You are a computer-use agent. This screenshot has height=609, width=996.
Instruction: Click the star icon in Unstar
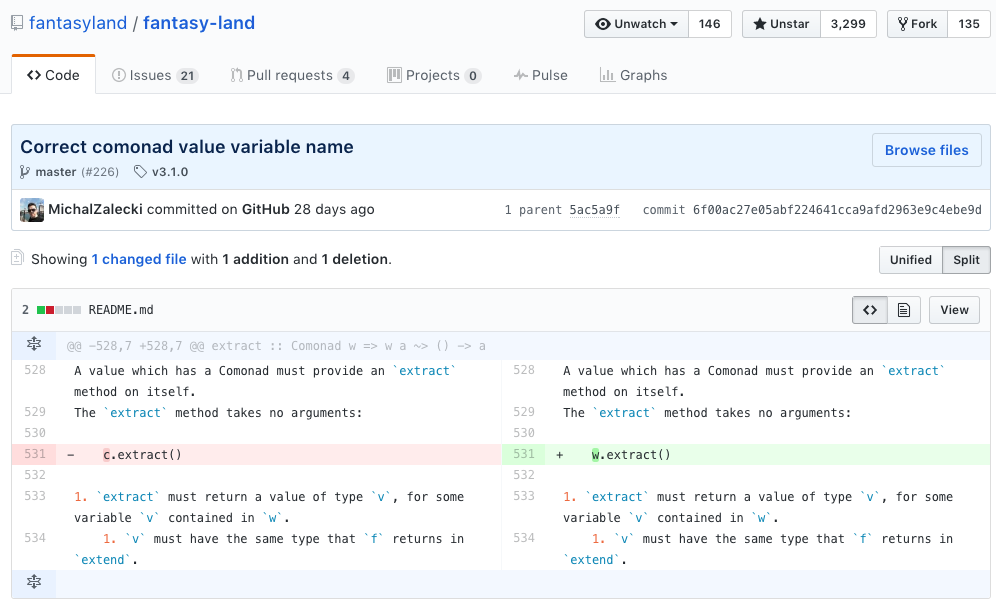(x=759, y=24)
